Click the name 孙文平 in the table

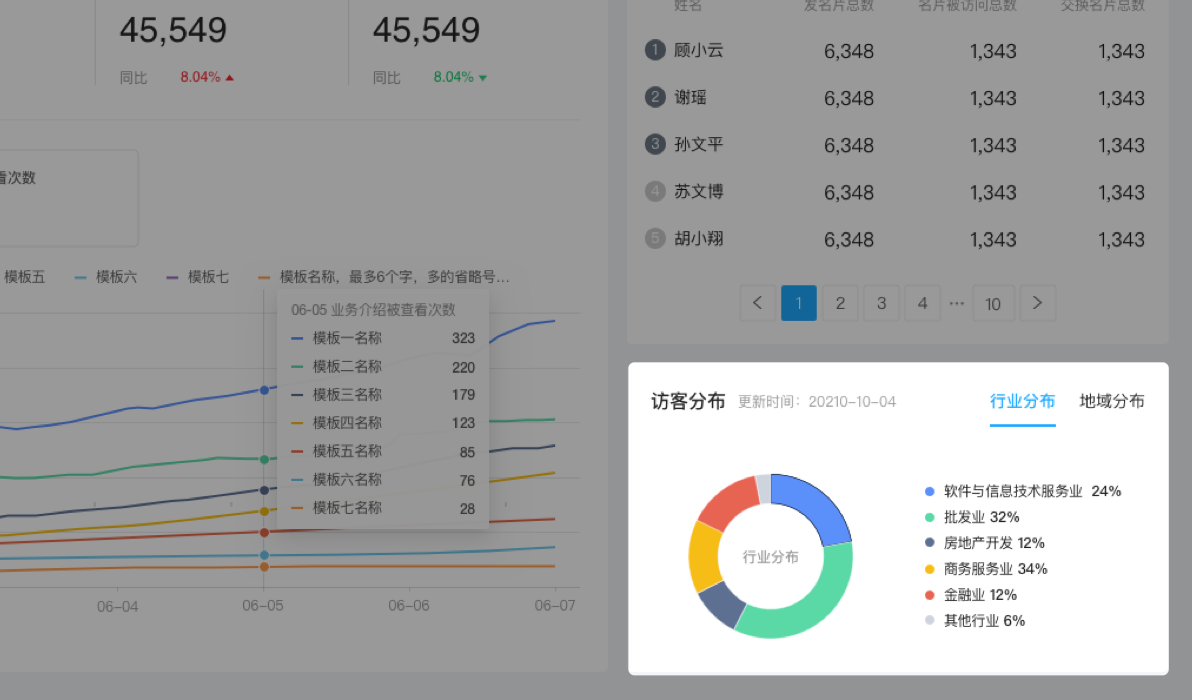tap(699, 144)
